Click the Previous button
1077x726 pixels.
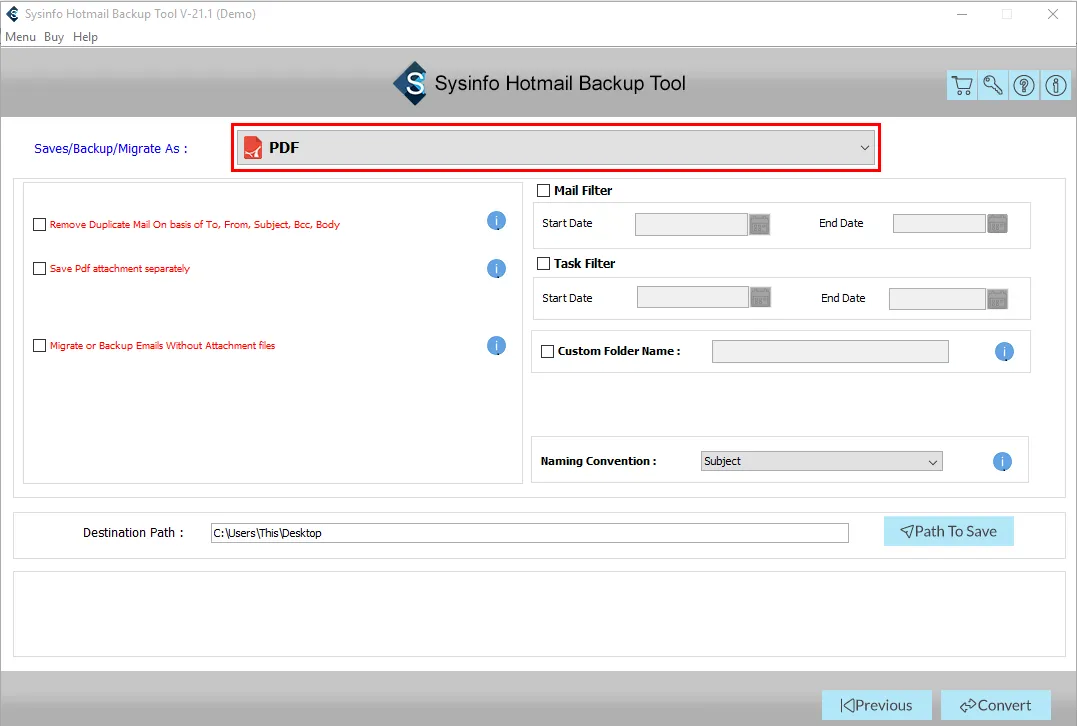tap(876, 705)
